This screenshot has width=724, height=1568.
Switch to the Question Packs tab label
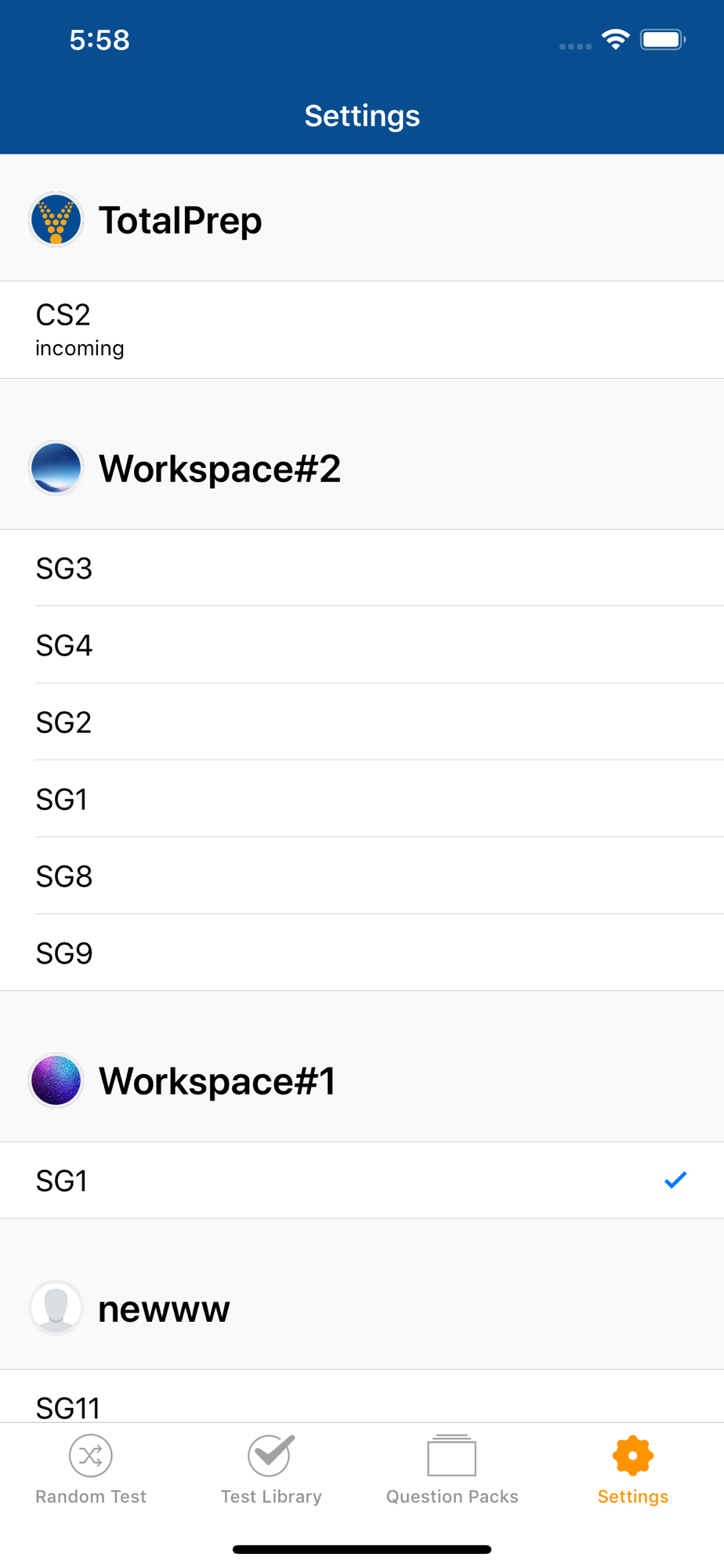point(452,1497)
